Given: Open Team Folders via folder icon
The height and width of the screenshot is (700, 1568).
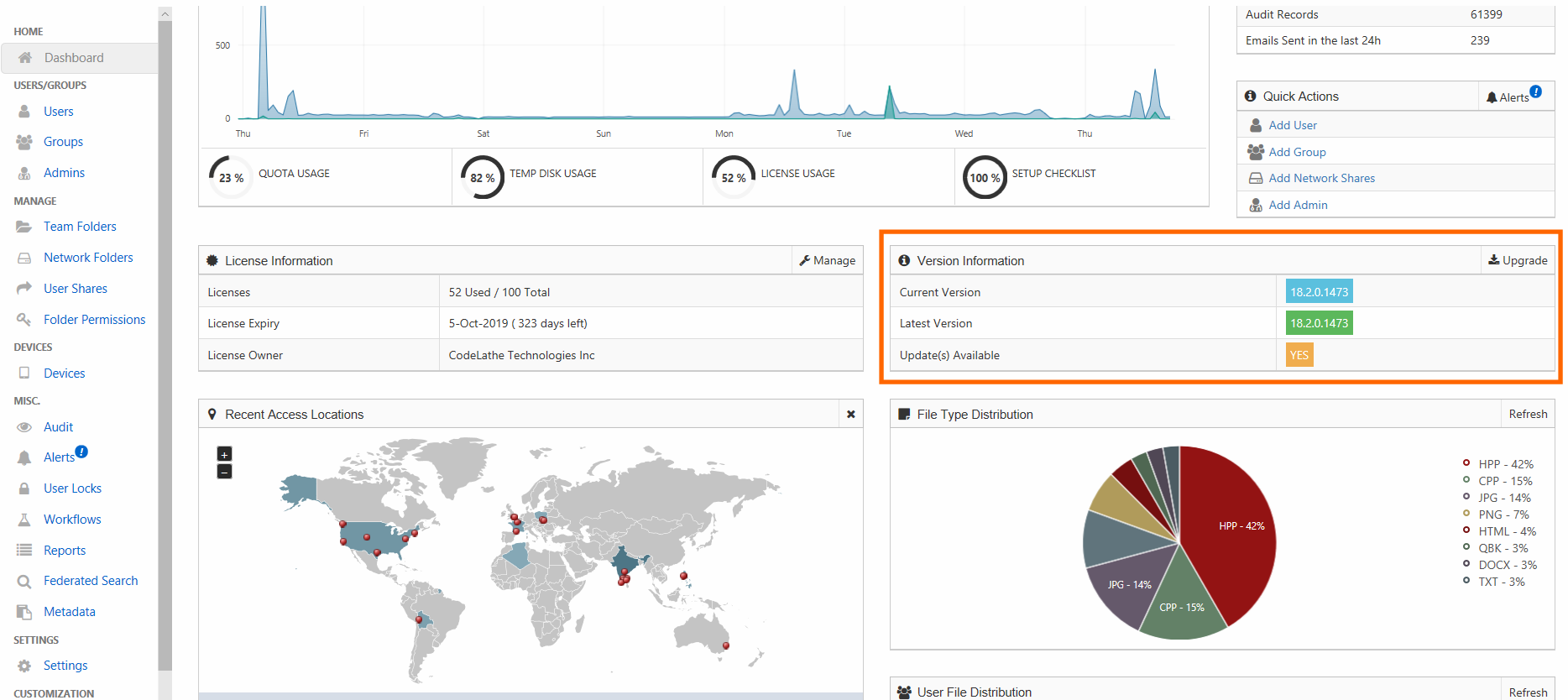Looking at the screenshot, I should coord(24,227).
